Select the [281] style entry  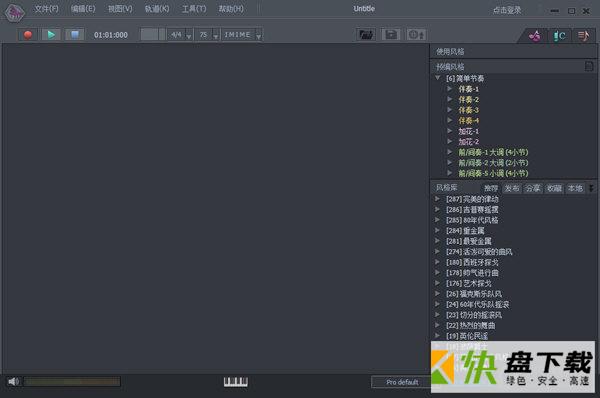tap(468, 241)
